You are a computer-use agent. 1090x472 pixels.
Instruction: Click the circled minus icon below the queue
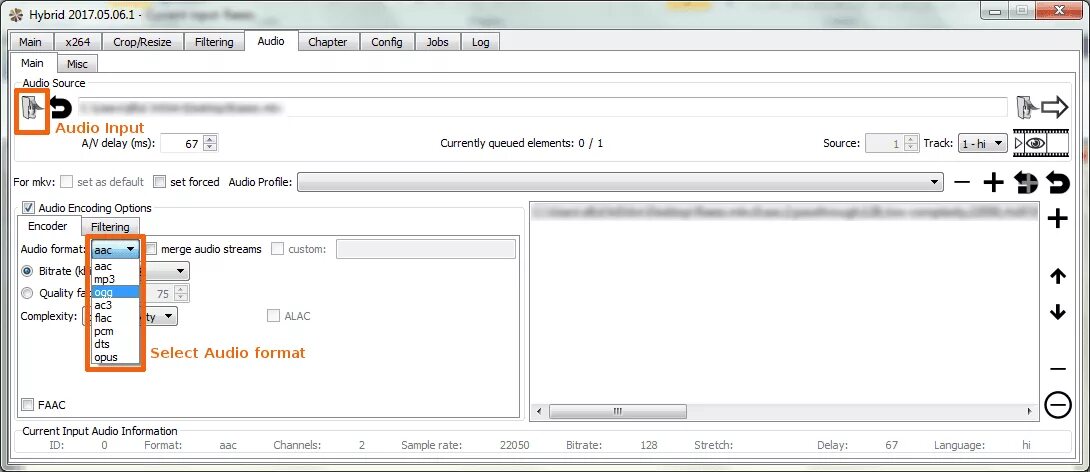[1057, 405]
